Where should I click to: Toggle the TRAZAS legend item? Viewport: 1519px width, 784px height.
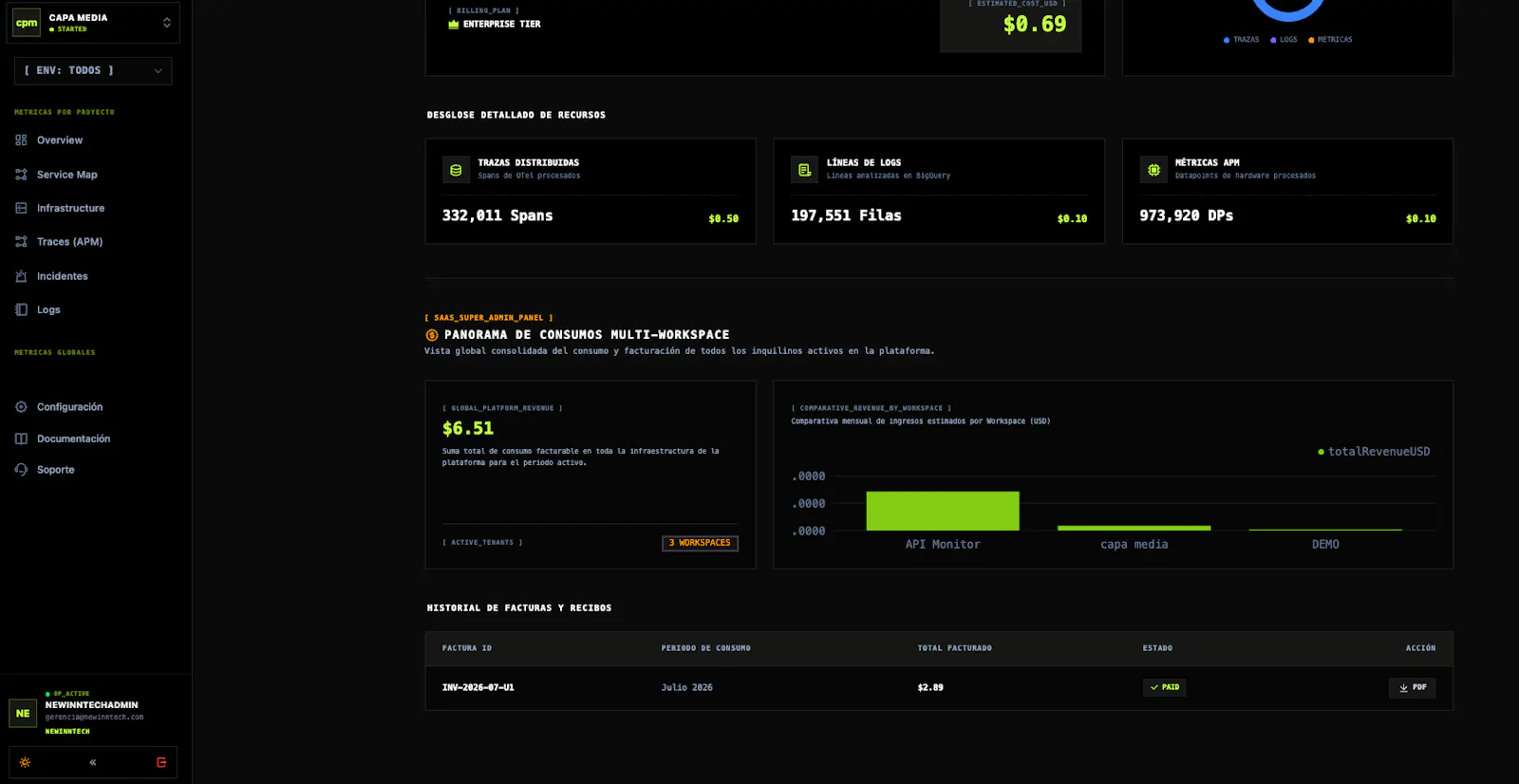click(1241, 40)
